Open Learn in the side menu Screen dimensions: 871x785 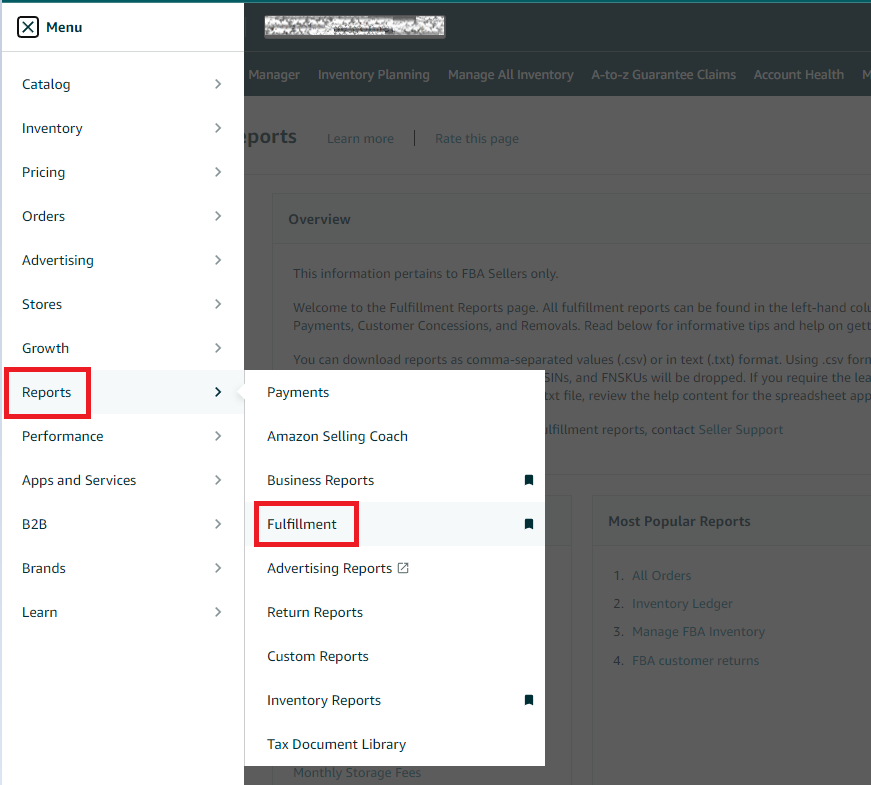pos(39,612)
